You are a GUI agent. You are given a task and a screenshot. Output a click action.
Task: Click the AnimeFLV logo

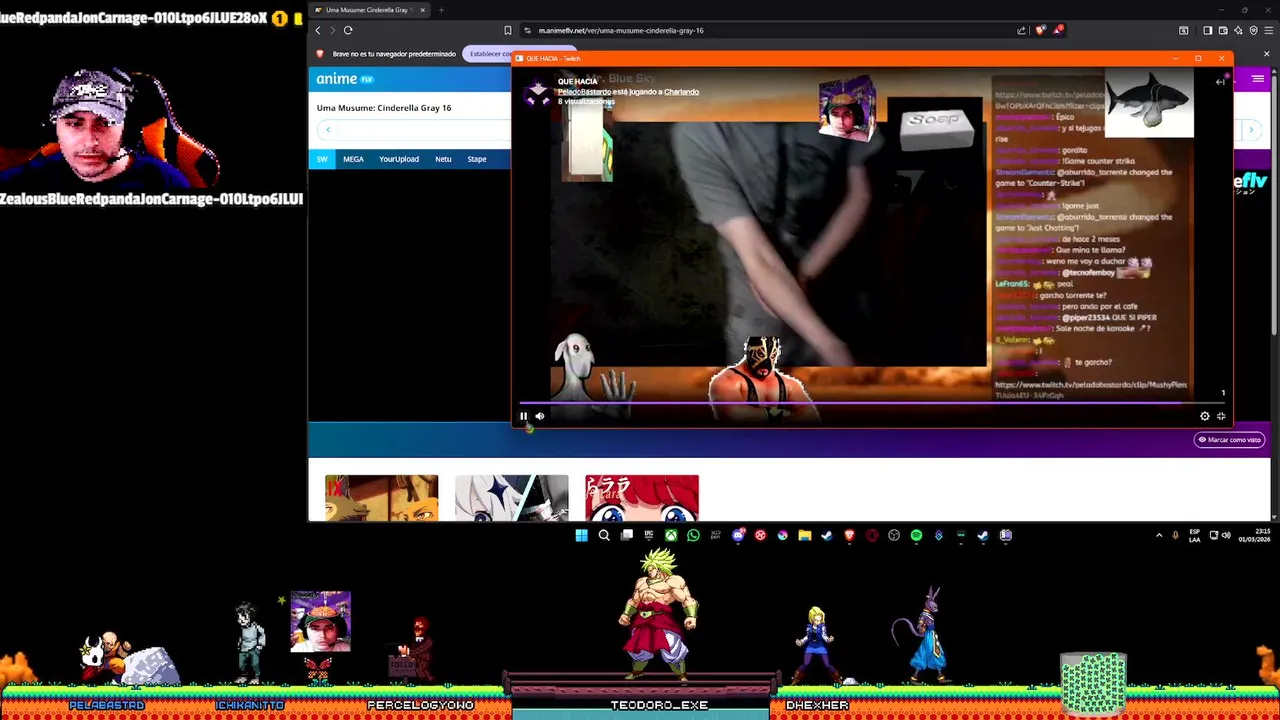tap(344, 79)
